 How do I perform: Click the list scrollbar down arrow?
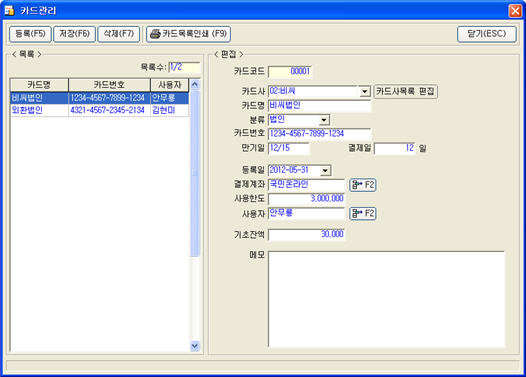tap(195, 345)
